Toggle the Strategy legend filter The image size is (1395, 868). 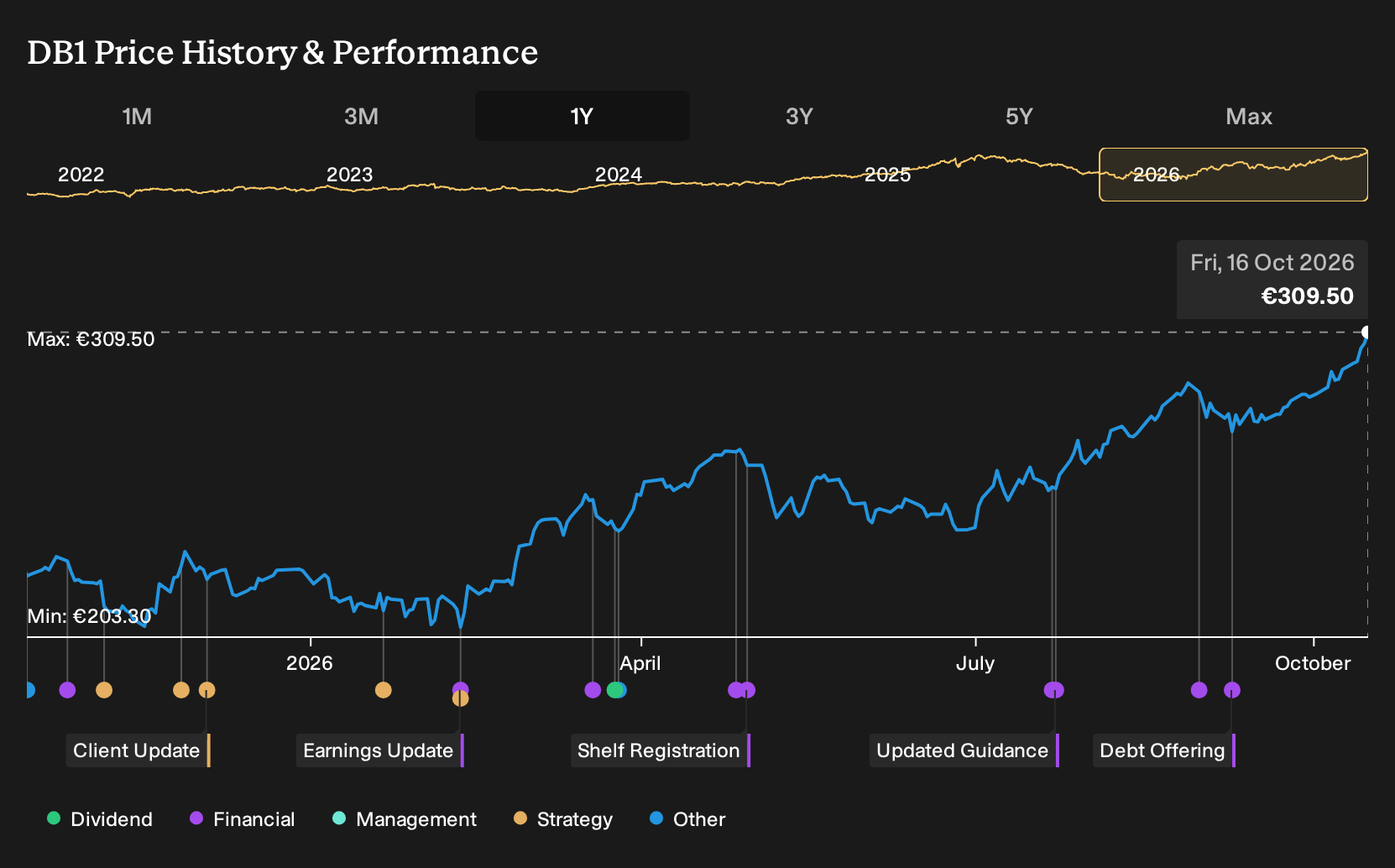[x=563, y=819]
